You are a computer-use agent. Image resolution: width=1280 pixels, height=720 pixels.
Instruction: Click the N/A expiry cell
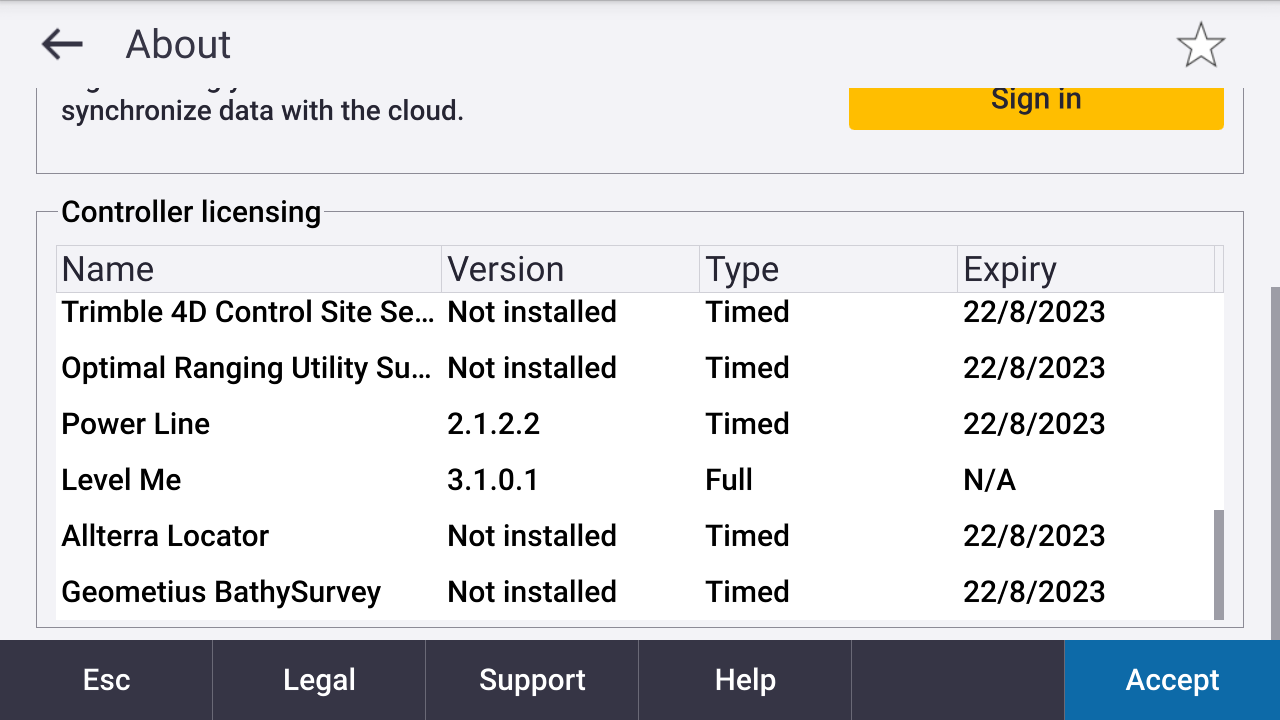[989, 480]
